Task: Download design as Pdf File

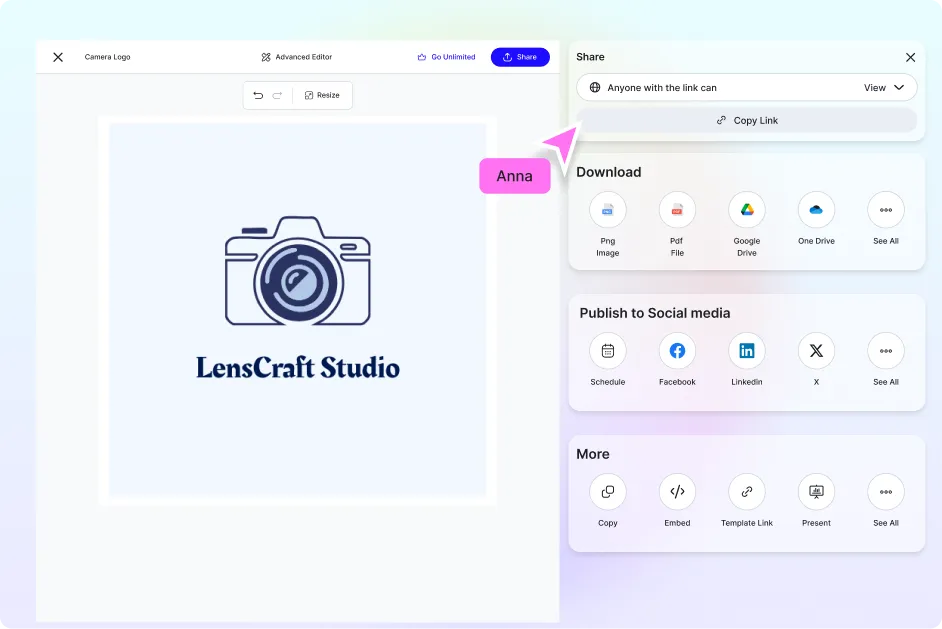Action: click(x=677, y=210)
